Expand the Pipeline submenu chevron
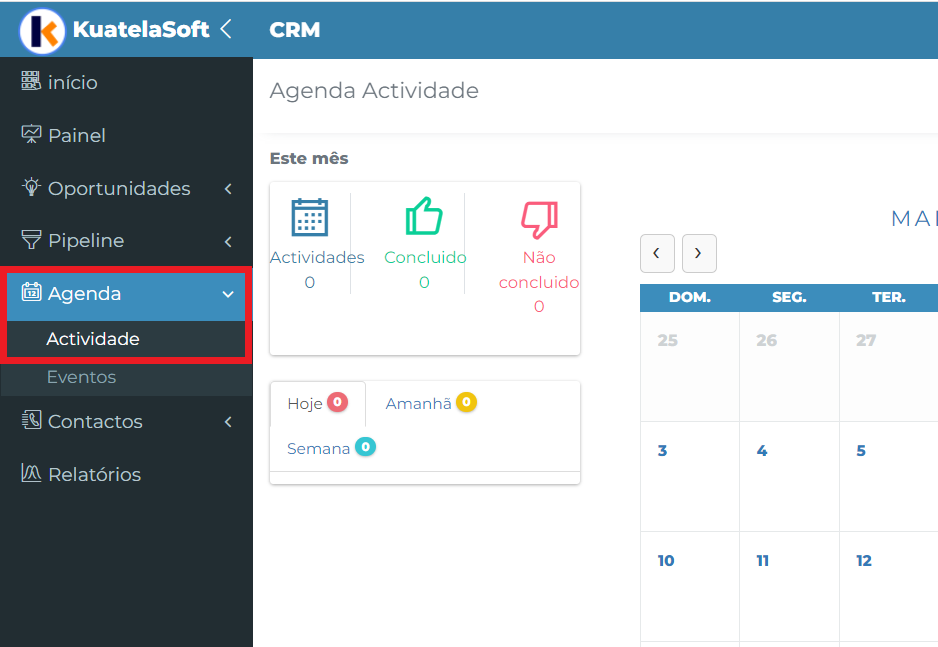 [228, 242]
